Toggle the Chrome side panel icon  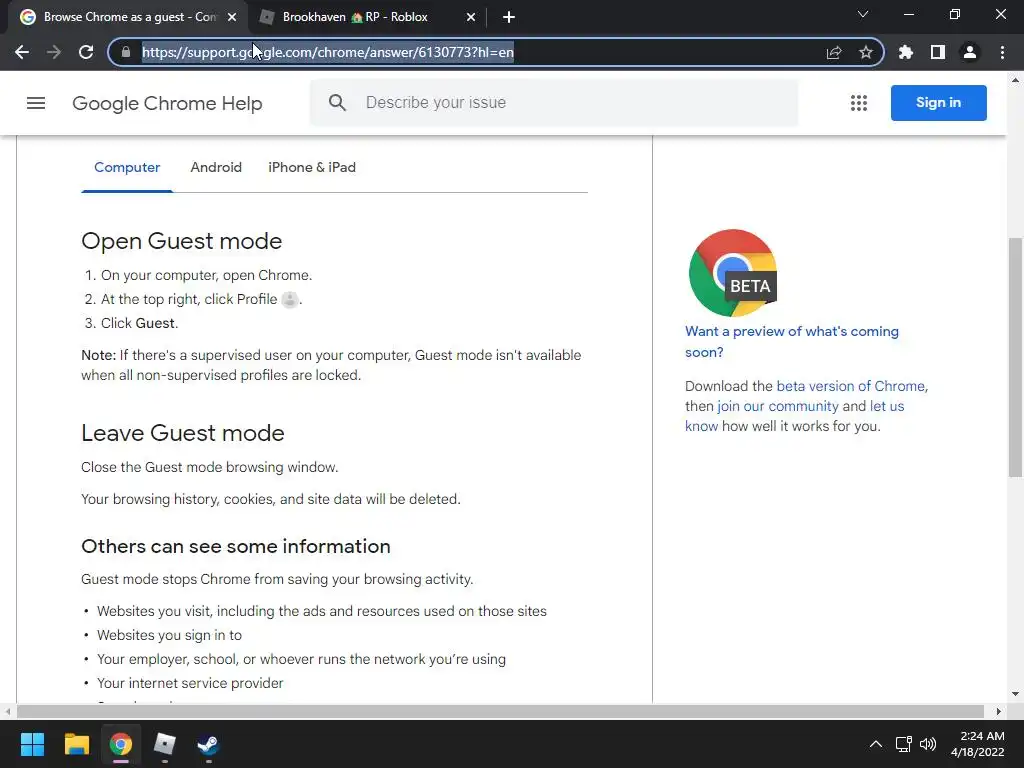coord(938,52)
